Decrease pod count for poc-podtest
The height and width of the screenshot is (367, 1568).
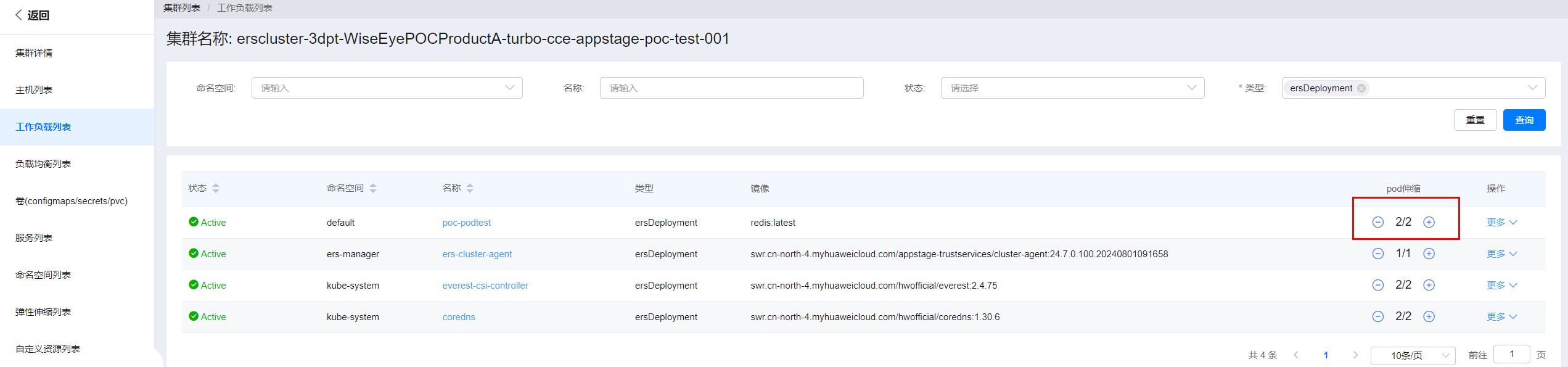pyautogui.click(x=1377, y=222)
